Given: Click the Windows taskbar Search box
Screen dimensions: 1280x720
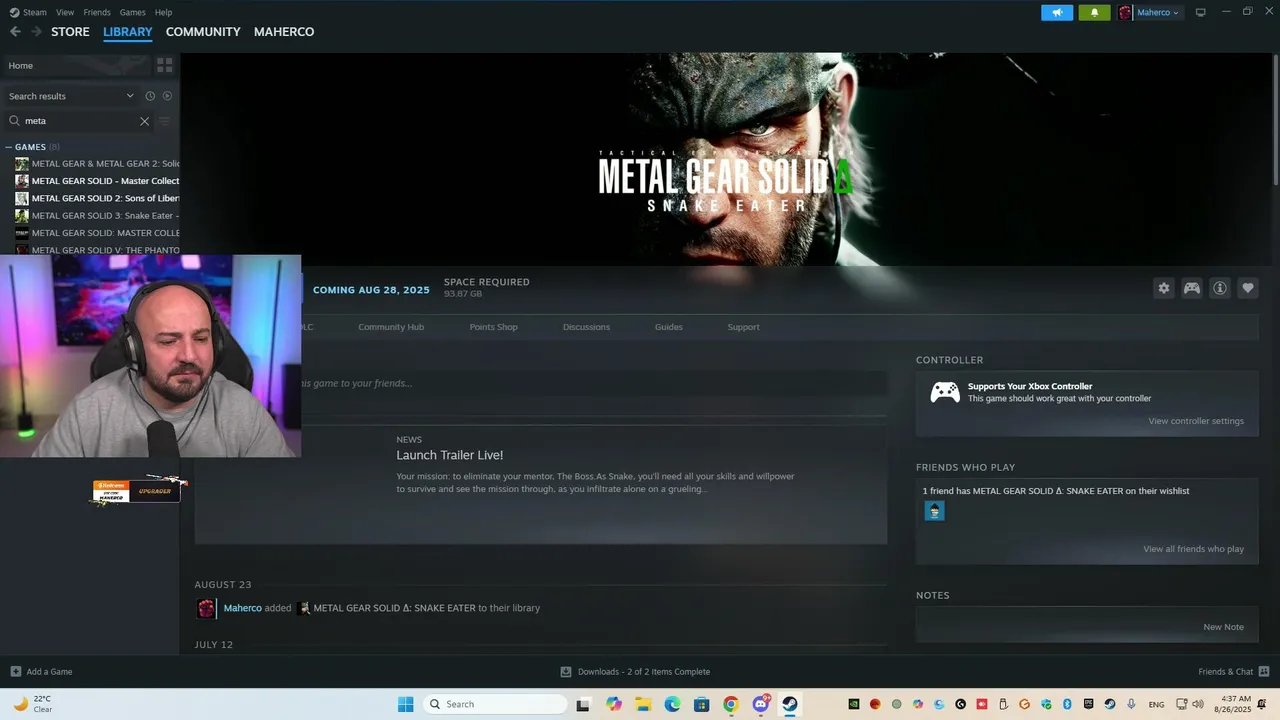Looking at the screenshot, I should point(495,704).
